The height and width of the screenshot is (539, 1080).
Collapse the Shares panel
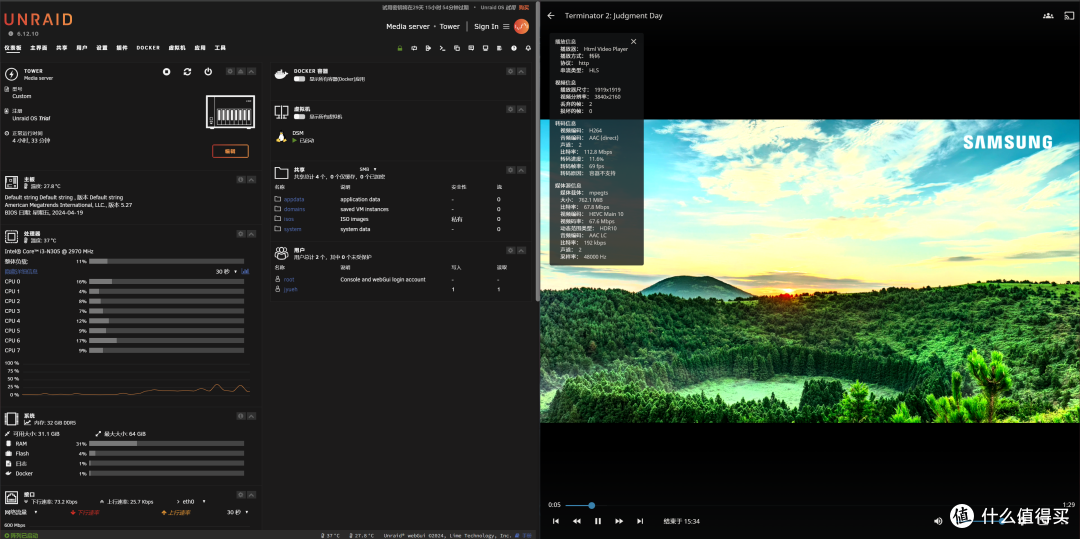(x=521, y=169)
